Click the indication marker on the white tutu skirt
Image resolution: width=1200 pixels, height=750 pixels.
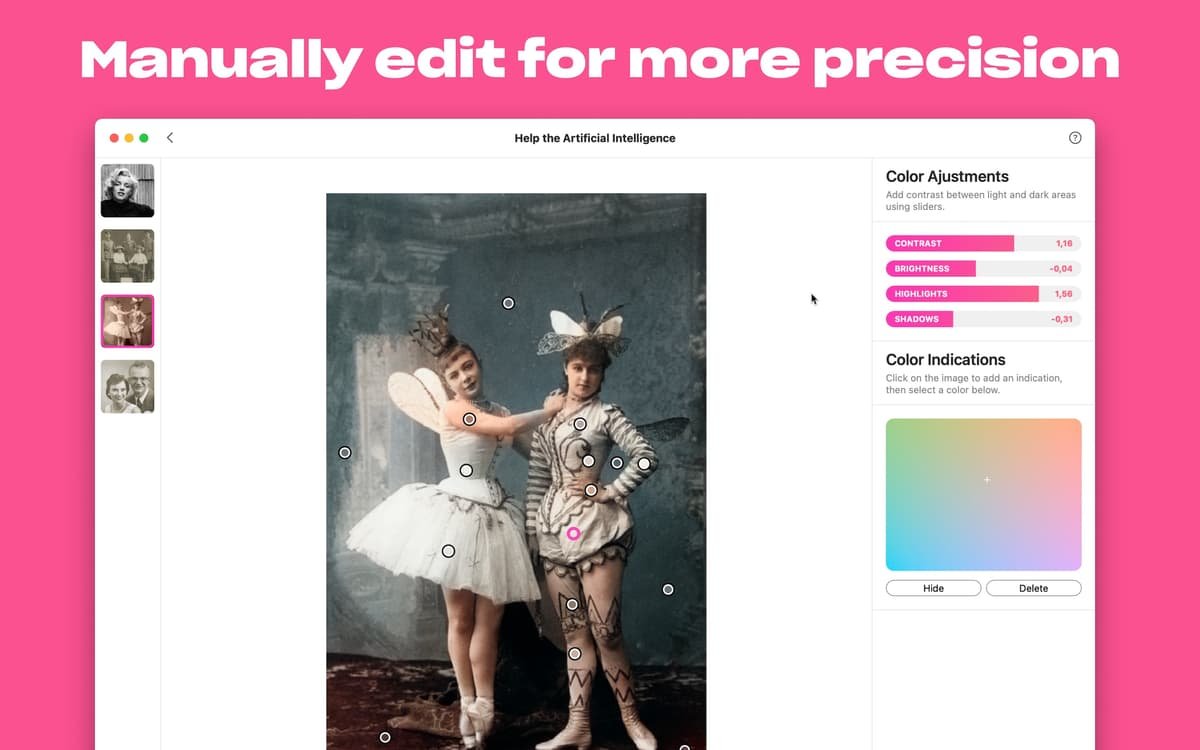tap(448, 551)
